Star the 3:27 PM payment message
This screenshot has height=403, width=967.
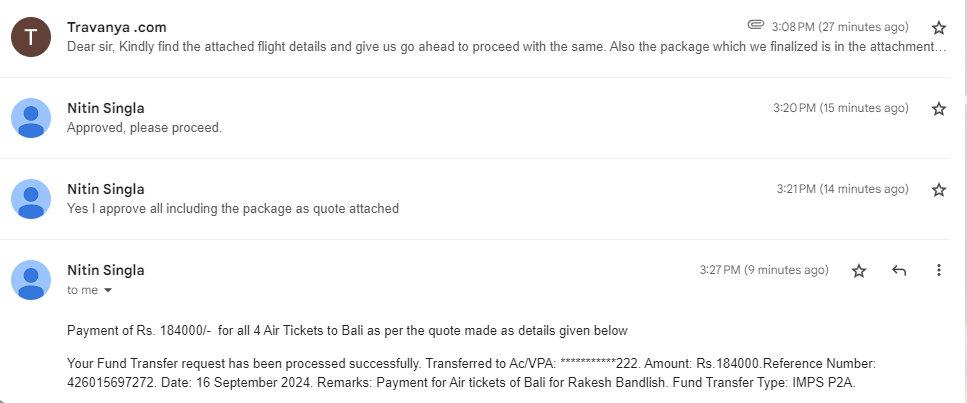(858, 270)
